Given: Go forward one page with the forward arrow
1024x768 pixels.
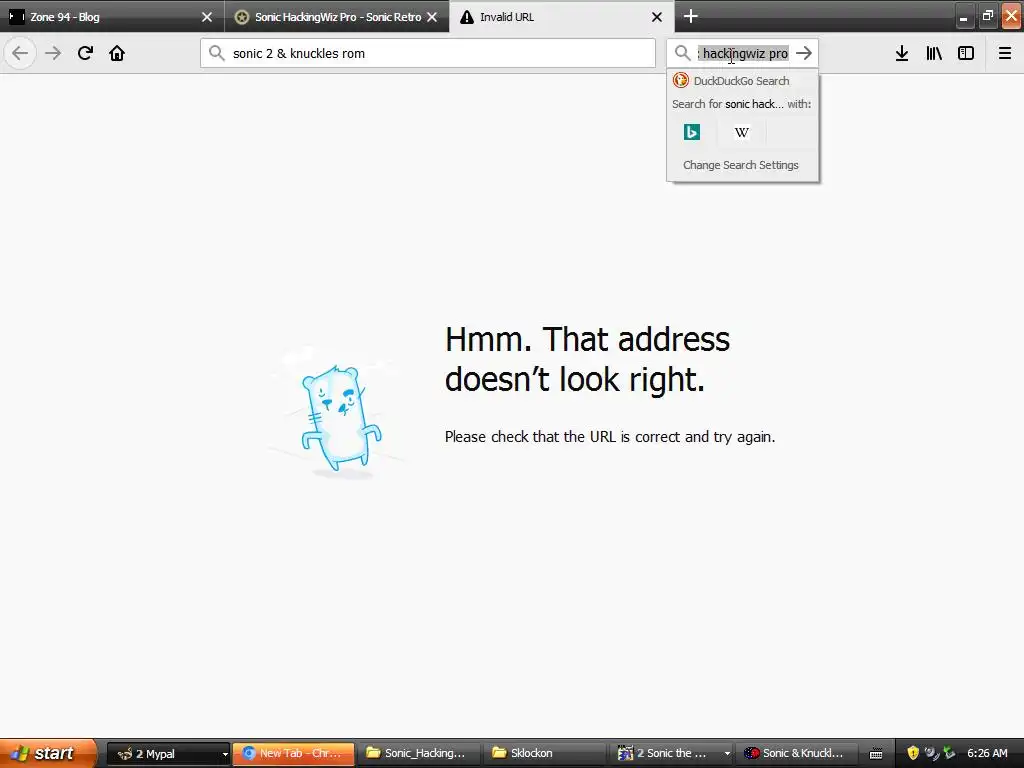Looking at the screenshot, I should coord(53,53).
